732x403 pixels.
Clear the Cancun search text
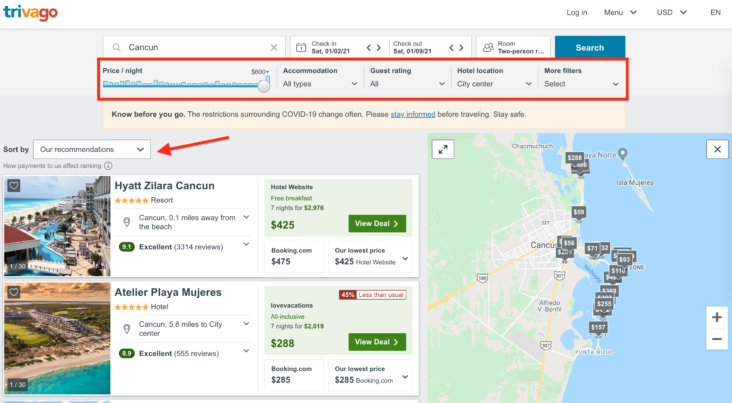[274, 47]
